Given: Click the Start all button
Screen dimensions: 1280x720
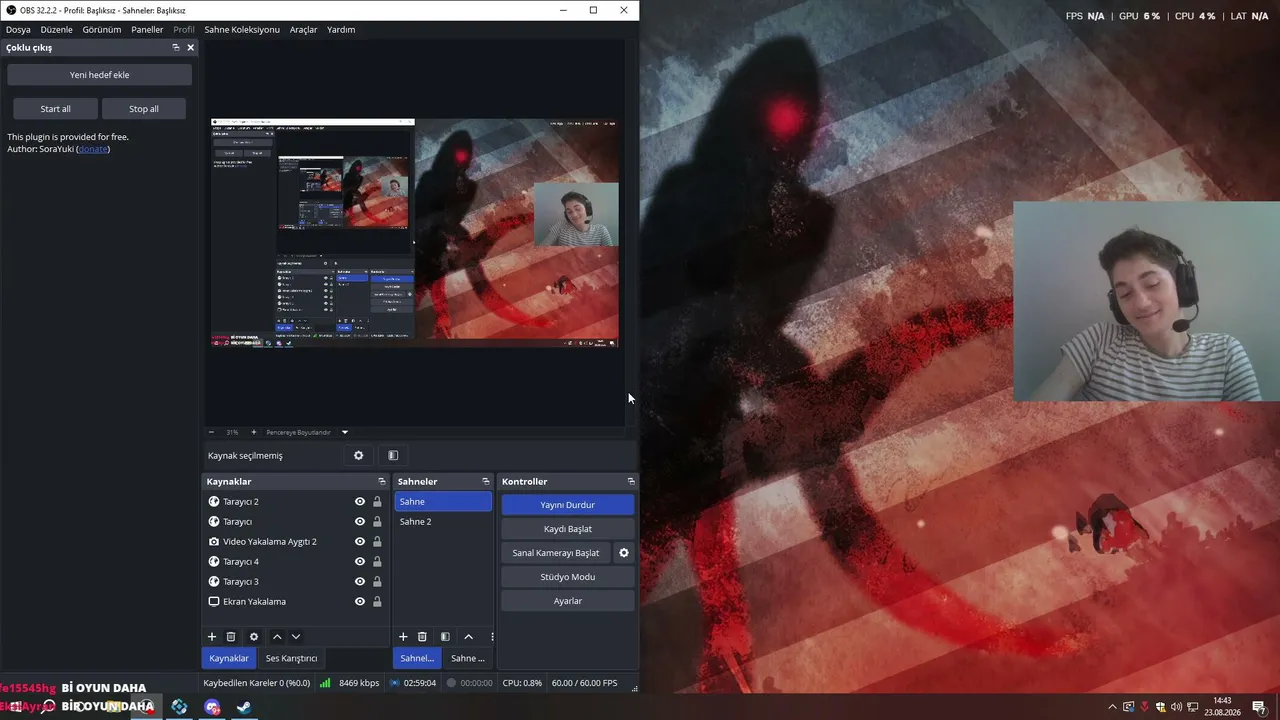Looking at the screenshot, I should coord(56,109).
